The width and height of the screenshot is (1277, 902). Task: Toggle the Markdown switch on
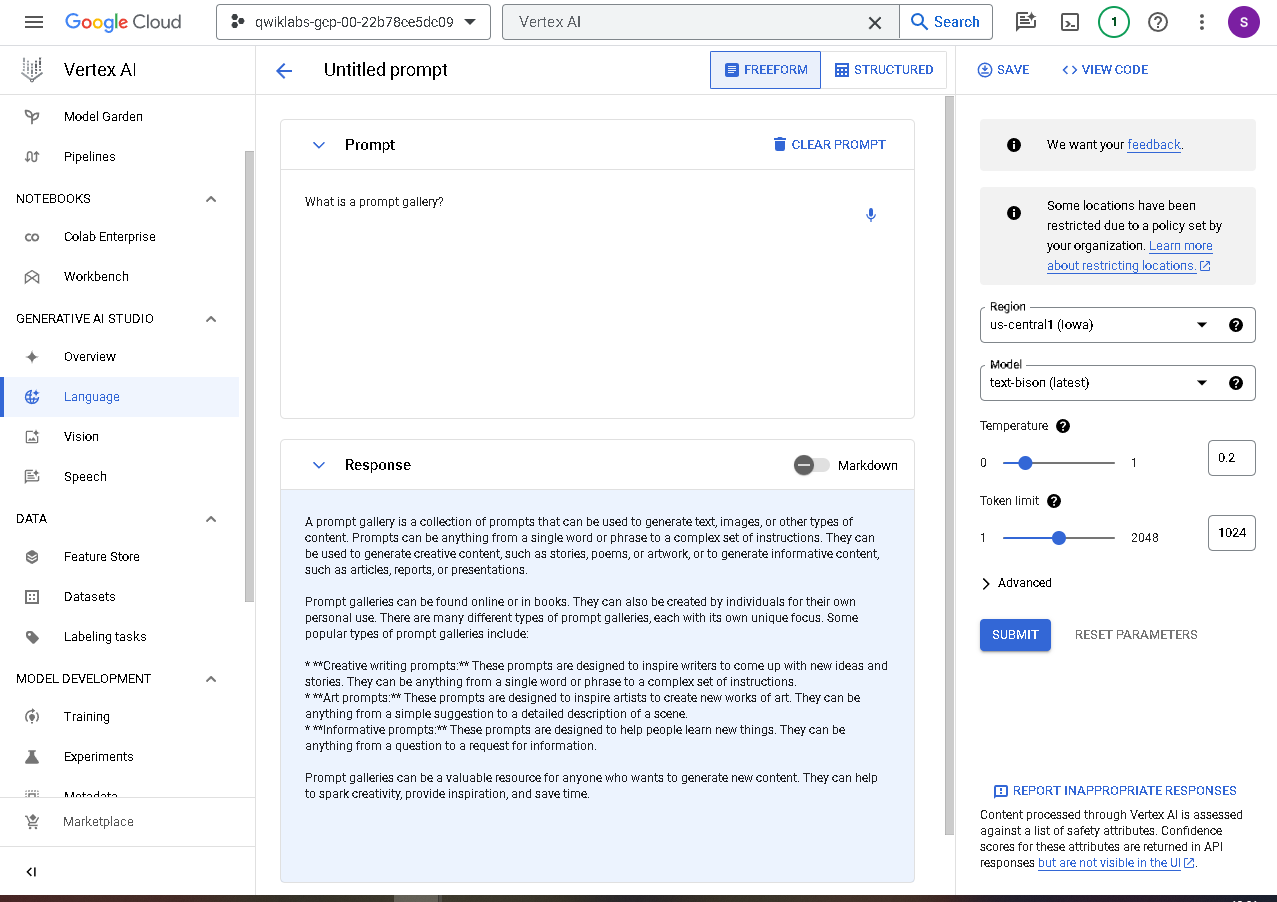click(812, 465)
